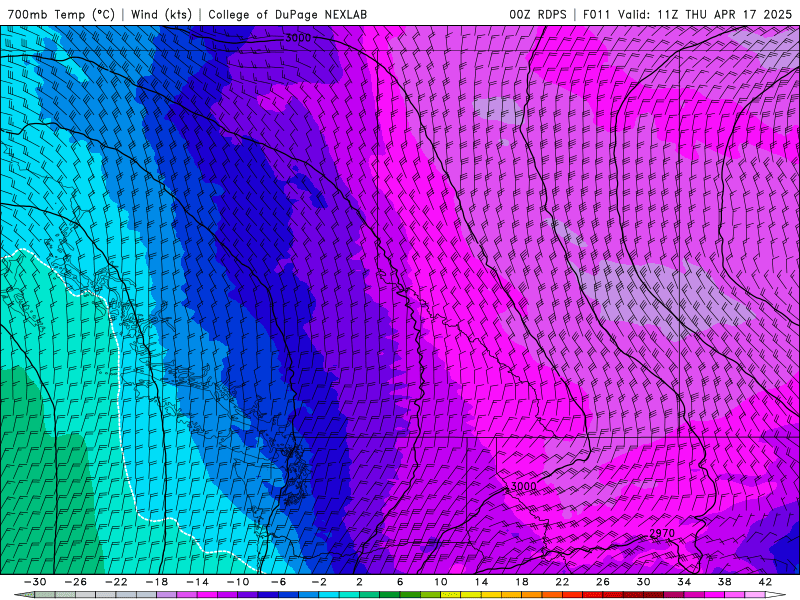Select the -14 colorbar scale label
The height and width of the screenshot is (600, 800).
pyautogui.click(x=197, y=582)
